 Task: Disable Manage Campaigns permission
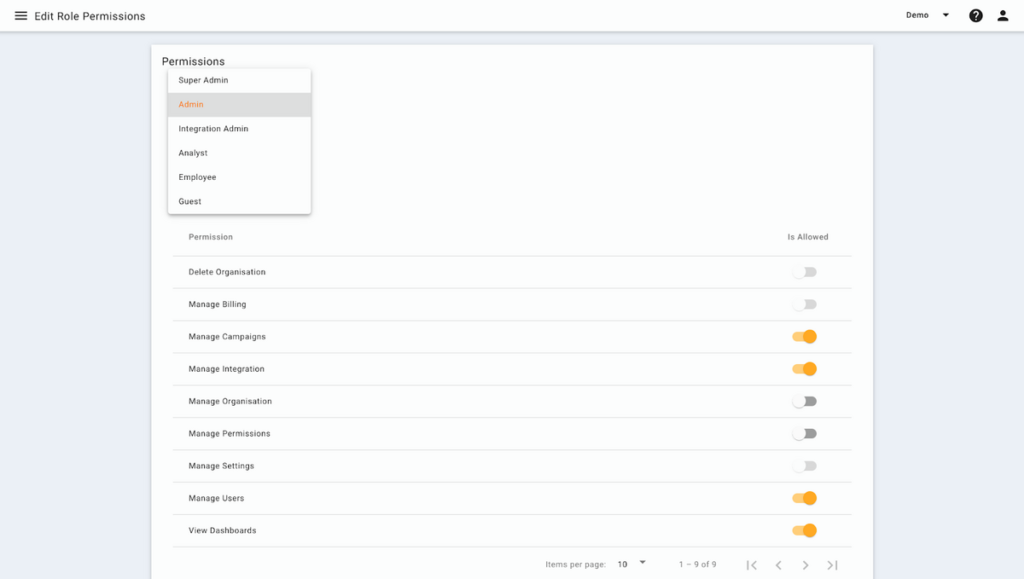pos(805,337)
